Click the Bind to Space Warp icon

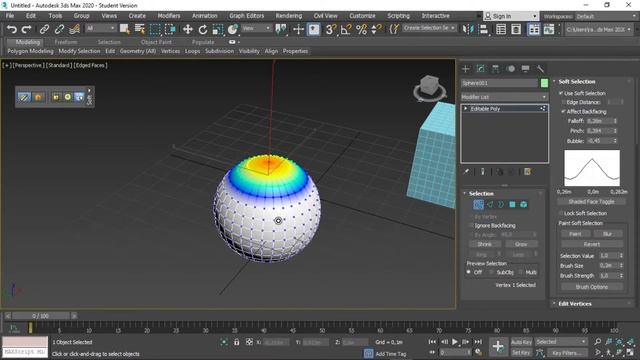pyautogui.click(x=74, y=29)
